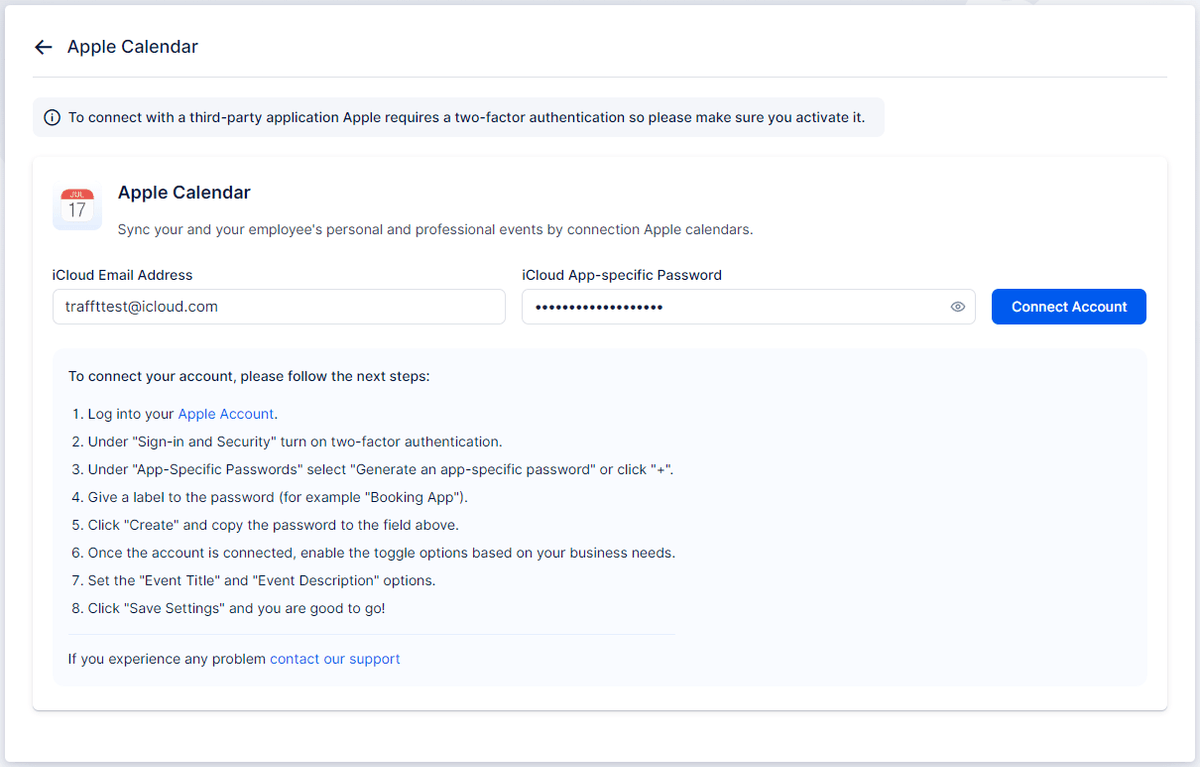1200x767 pixels.
Task: Click the Apple Calendar app icon showing 17
Action: tap(77, 207)
